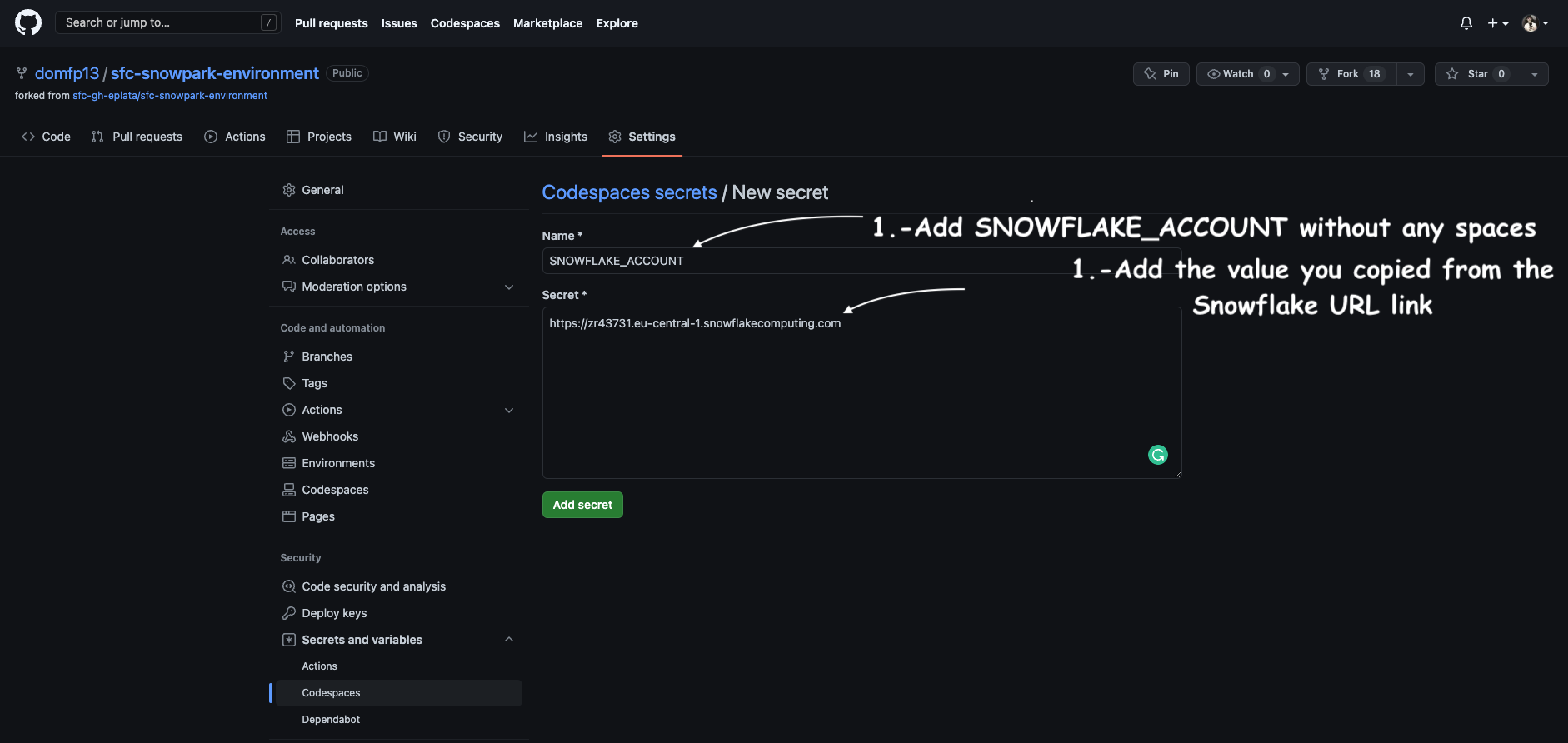Star the repository
This screenshot has height=743, width=1568.
pos(1477,74)
